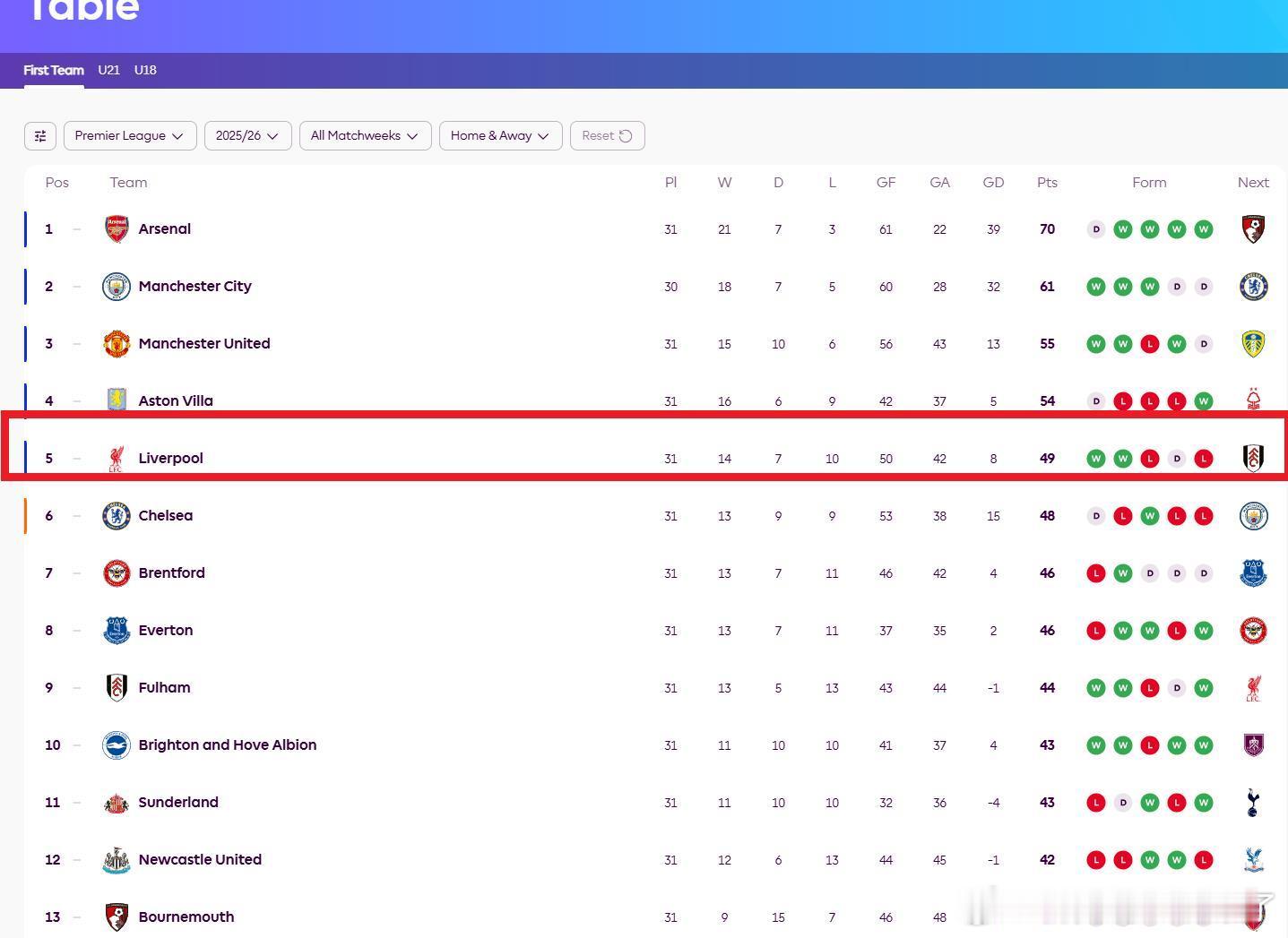This screenshot has height=938, width=1288.
Task: Click Chelsea's goals for value 53
Action: (886, 516)
